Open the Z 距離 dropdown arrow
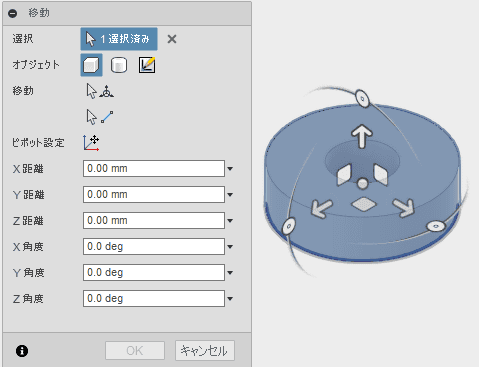The width and height of the screenshot is (479, 367). (230, 221)
